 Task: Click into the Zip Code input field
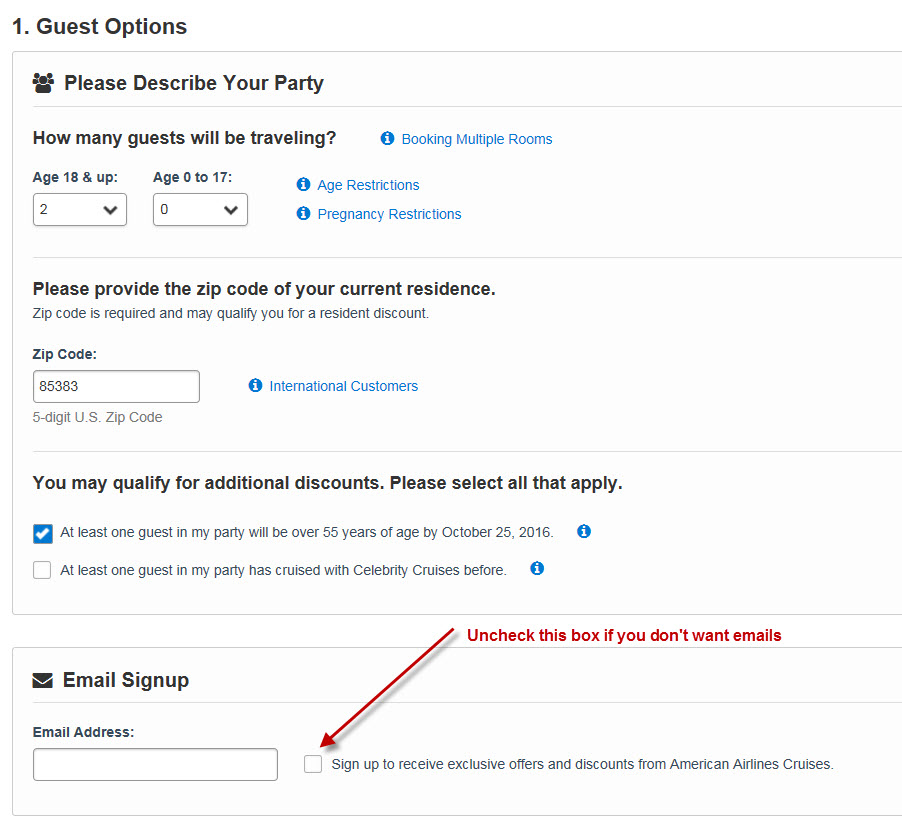point(116,387)
